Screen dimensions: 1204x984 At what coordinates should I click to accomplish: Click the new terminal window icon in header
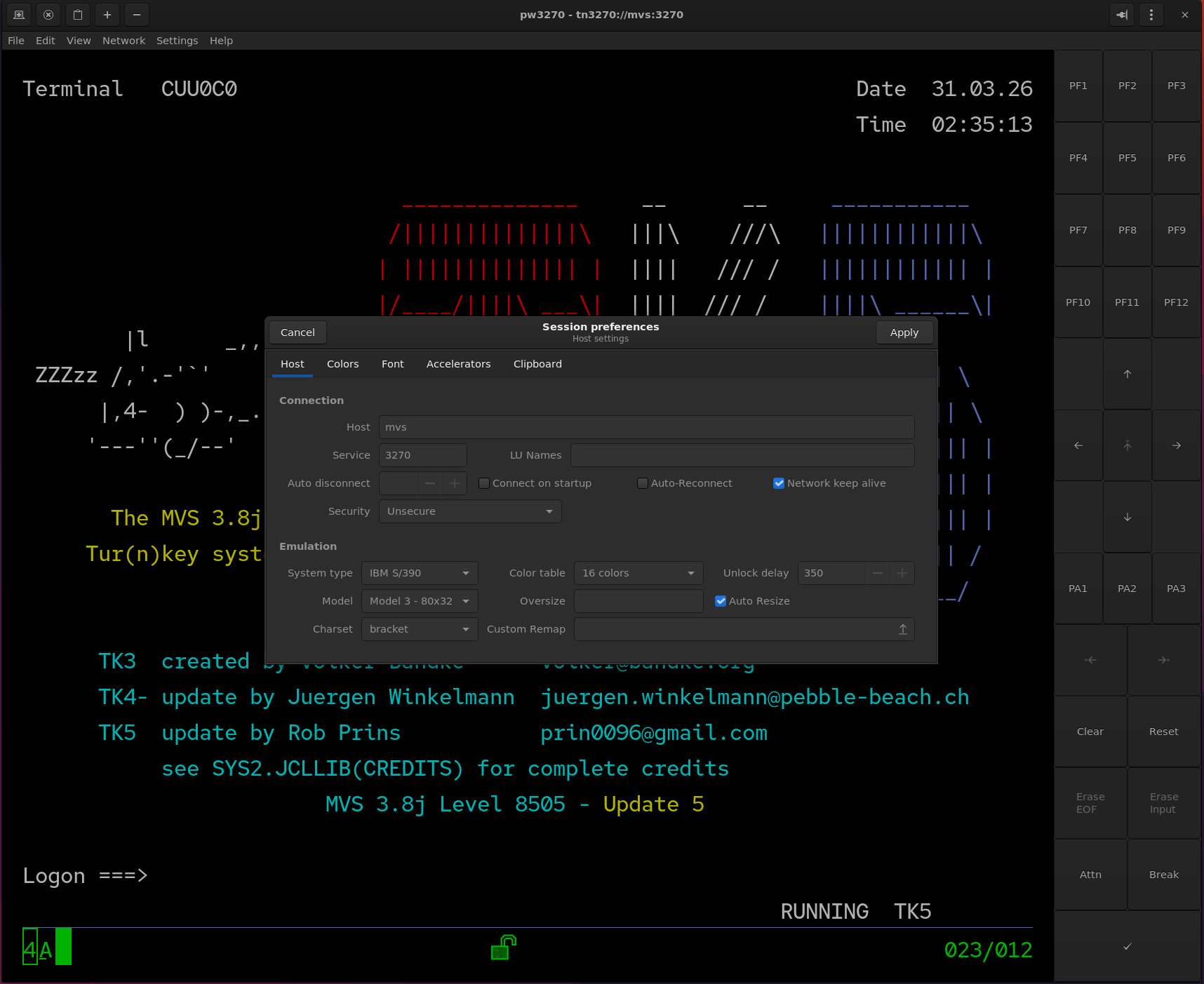tap(19, 15)
